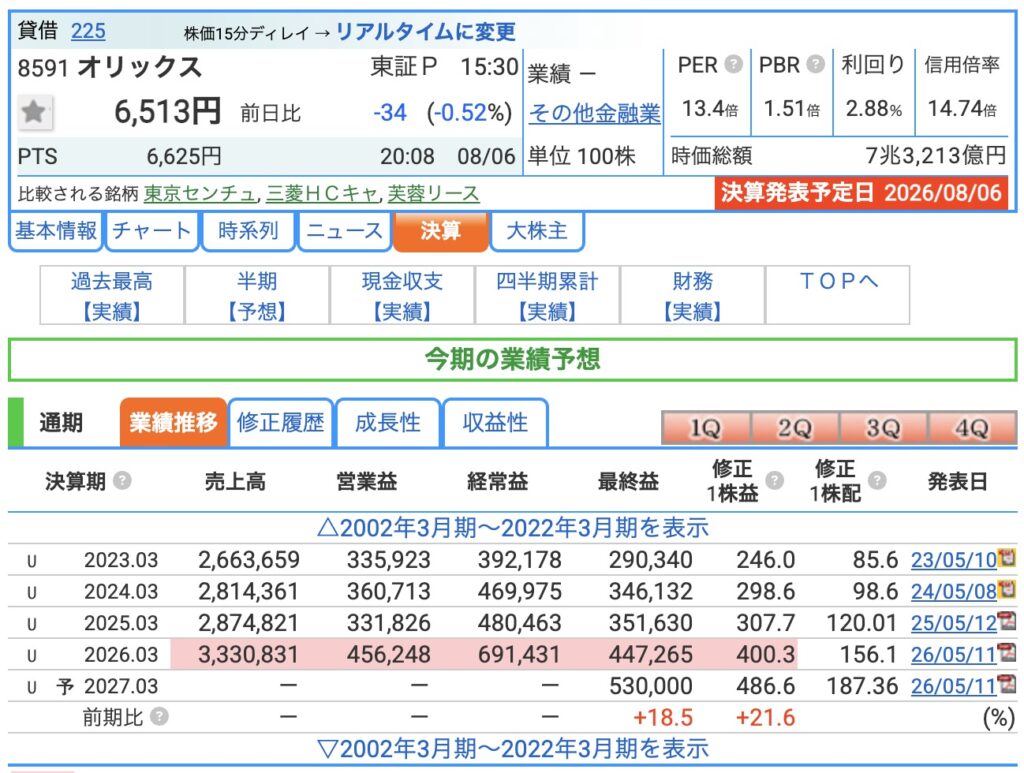The width and height of the screenshot is (1024, 773).
Task: Click リアルタイムに変更 link
Action: tap(426, 31)
